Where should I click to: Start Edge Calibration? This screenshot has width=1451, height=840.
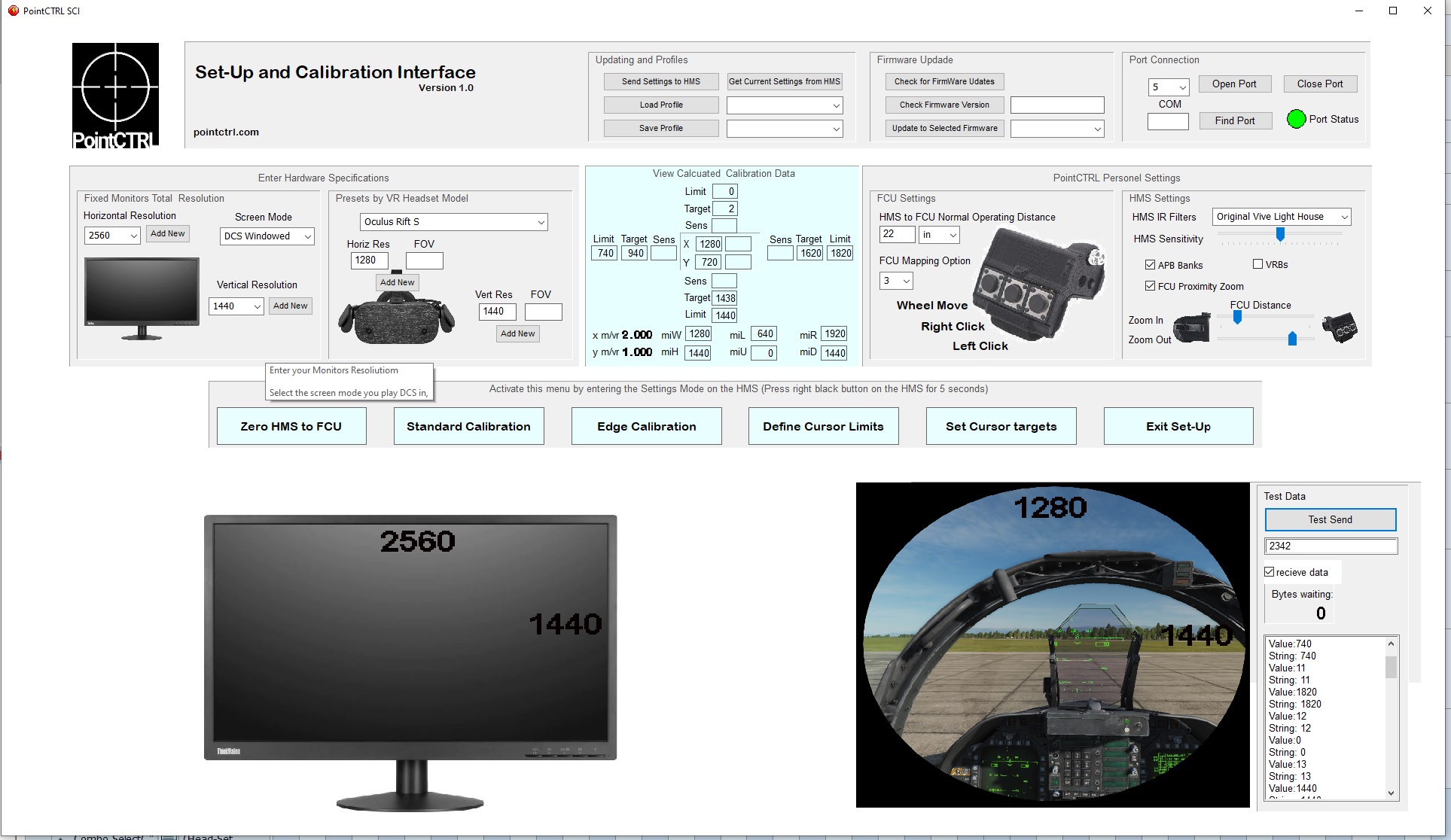(646, 426)
